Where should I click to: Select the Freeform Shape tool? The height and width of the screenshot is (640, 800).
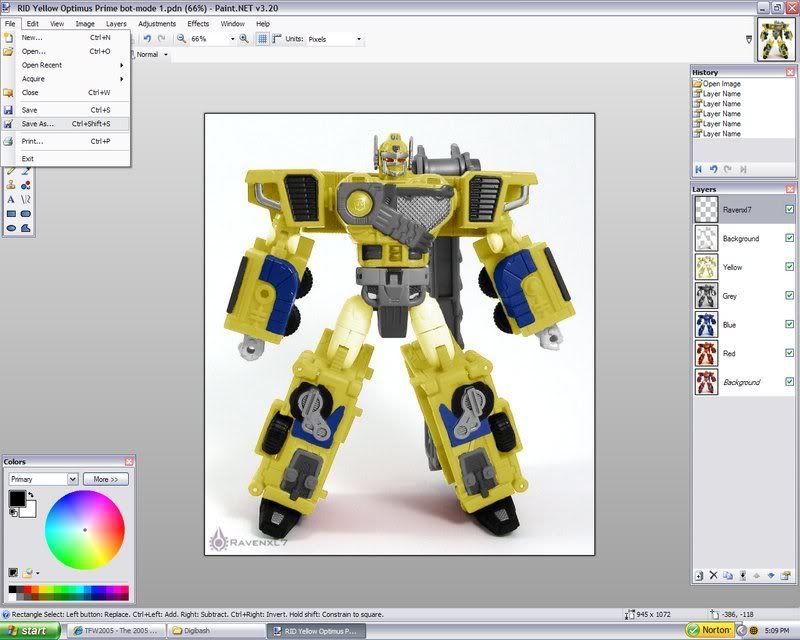(26, 228)
